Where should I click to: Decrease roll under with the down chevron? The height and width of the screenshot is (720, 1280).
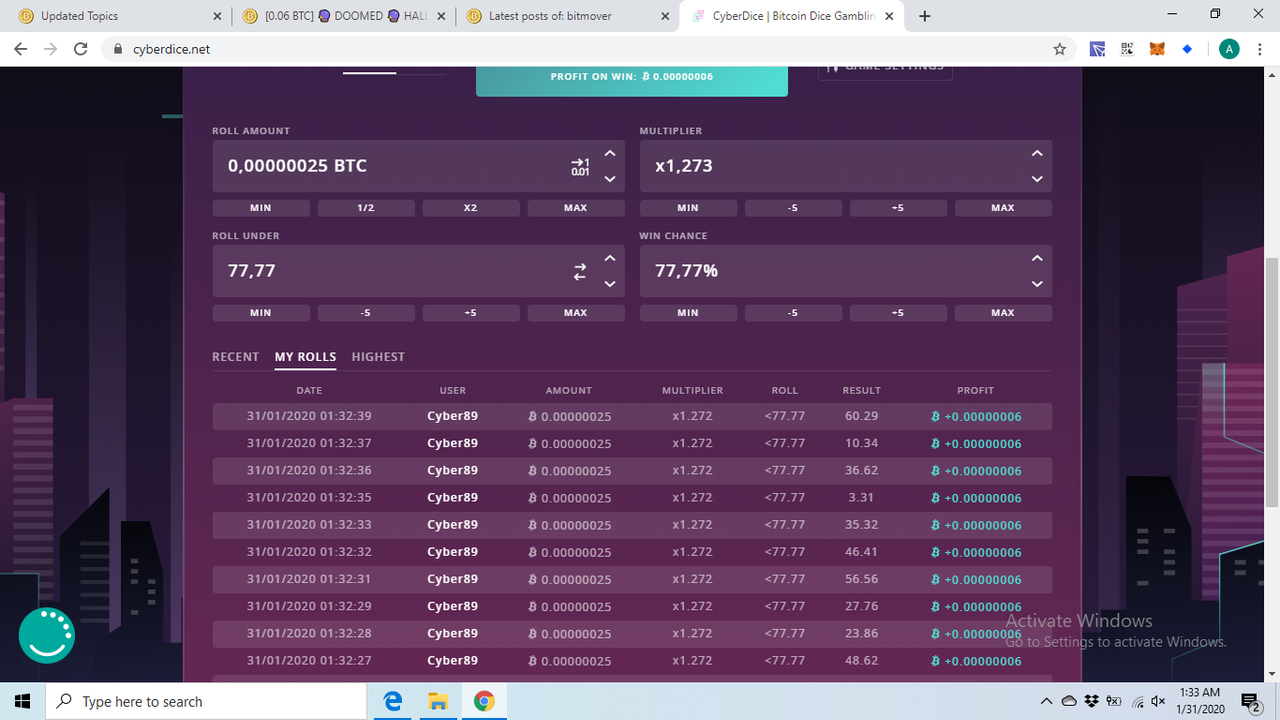610,284
